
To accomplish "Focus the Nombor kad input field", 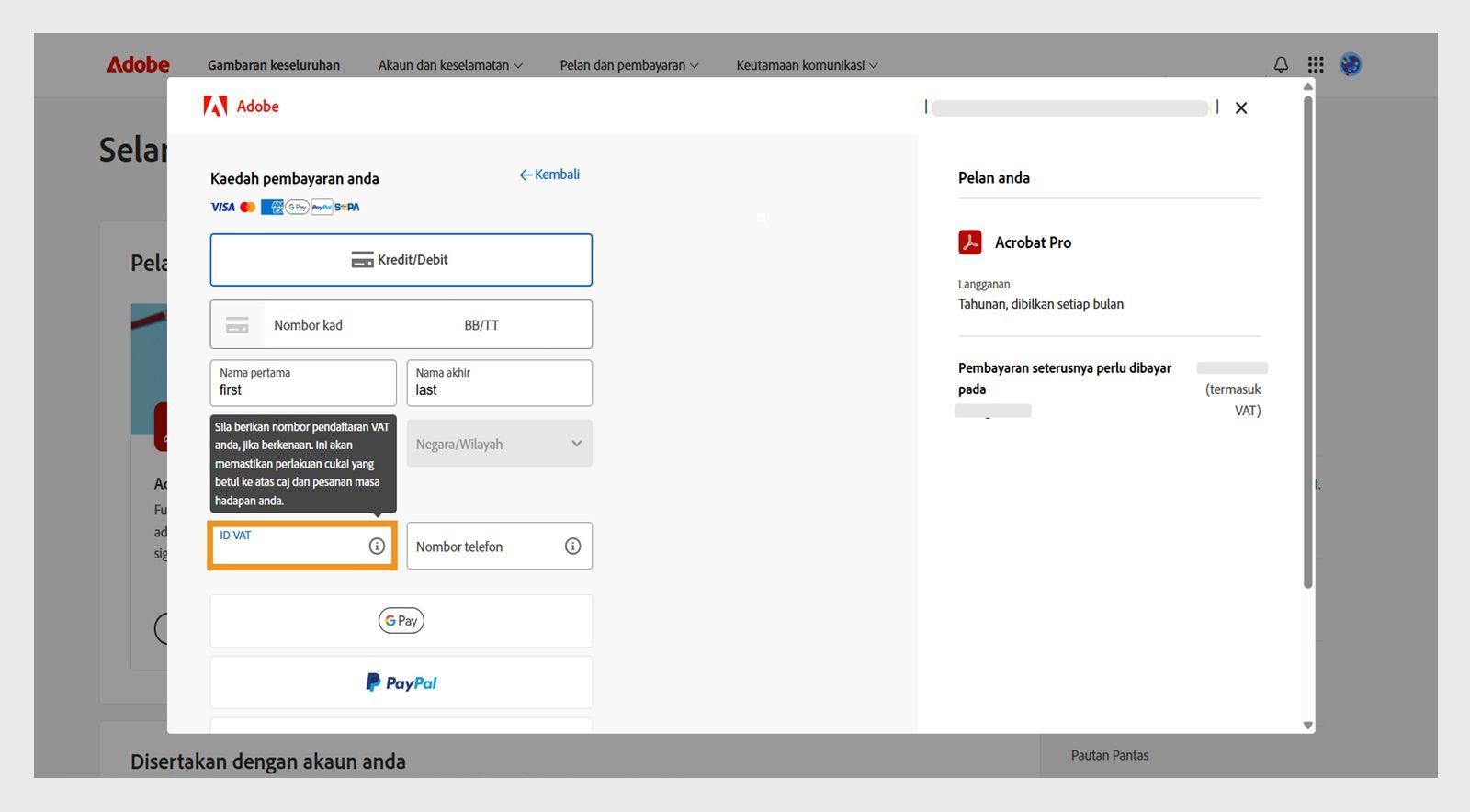I will (x=358, y=324).
